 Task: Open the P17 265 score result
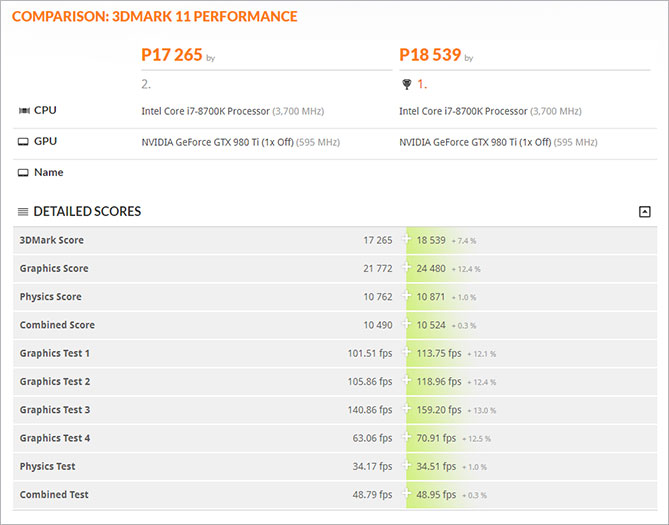coord(172,55)
